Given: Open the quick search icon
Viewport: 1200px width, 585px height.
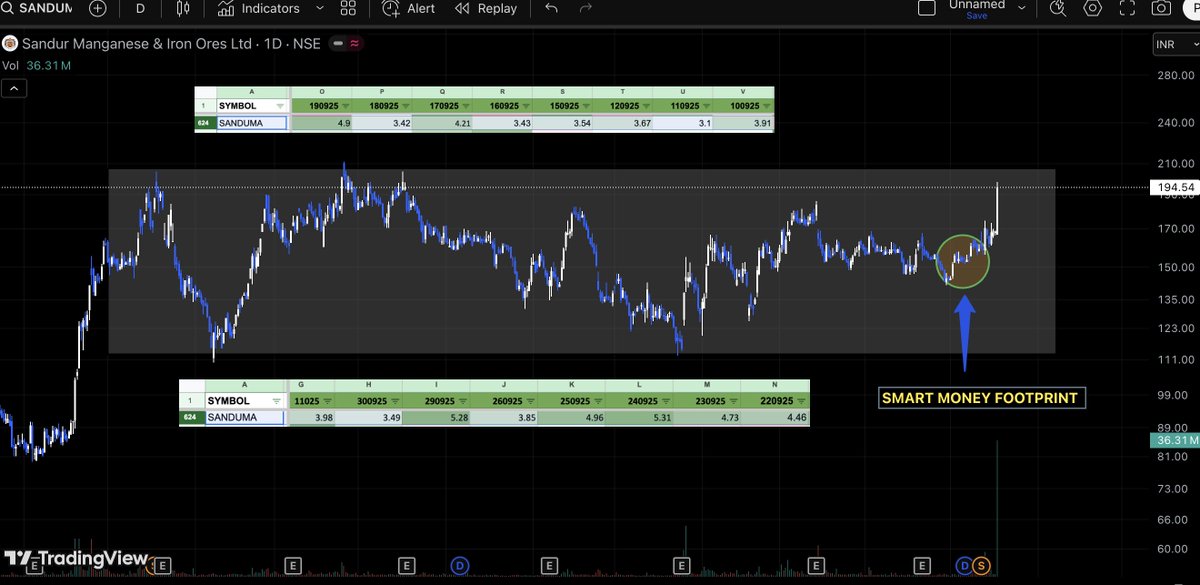Looking at the screenshot, I should pyautogui.click(x=1058, y=8).
